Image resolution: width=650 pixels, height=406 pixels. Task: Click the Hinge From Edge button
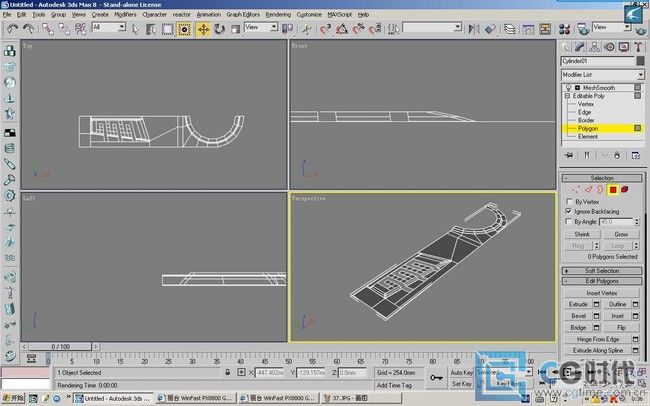tap(598, 339)
